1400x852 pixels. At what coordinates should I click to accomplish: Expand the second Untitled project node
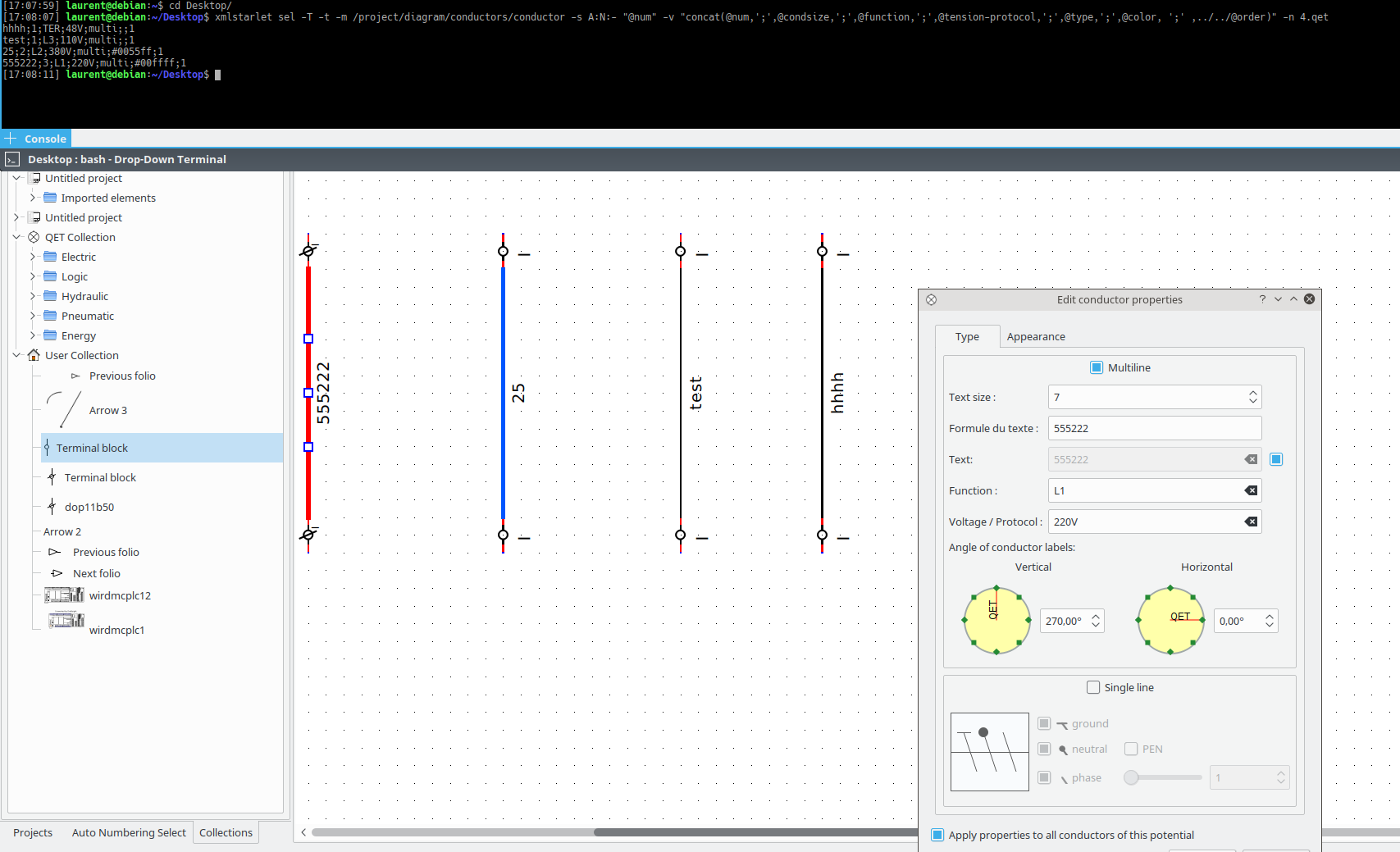click(16, 217)
